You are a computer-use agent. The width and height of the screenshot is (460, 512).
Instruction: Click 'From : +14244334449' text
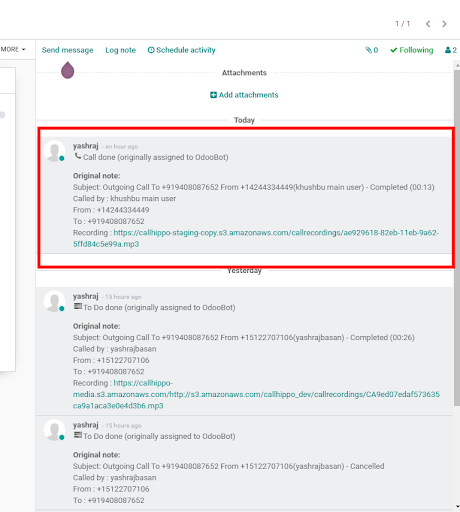[x=111, y=210]
